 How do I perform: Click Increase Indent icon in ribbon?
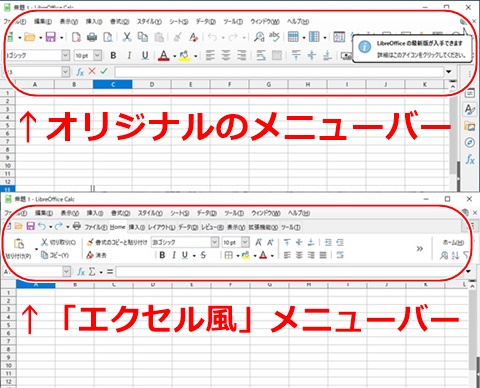coord(328,242)
